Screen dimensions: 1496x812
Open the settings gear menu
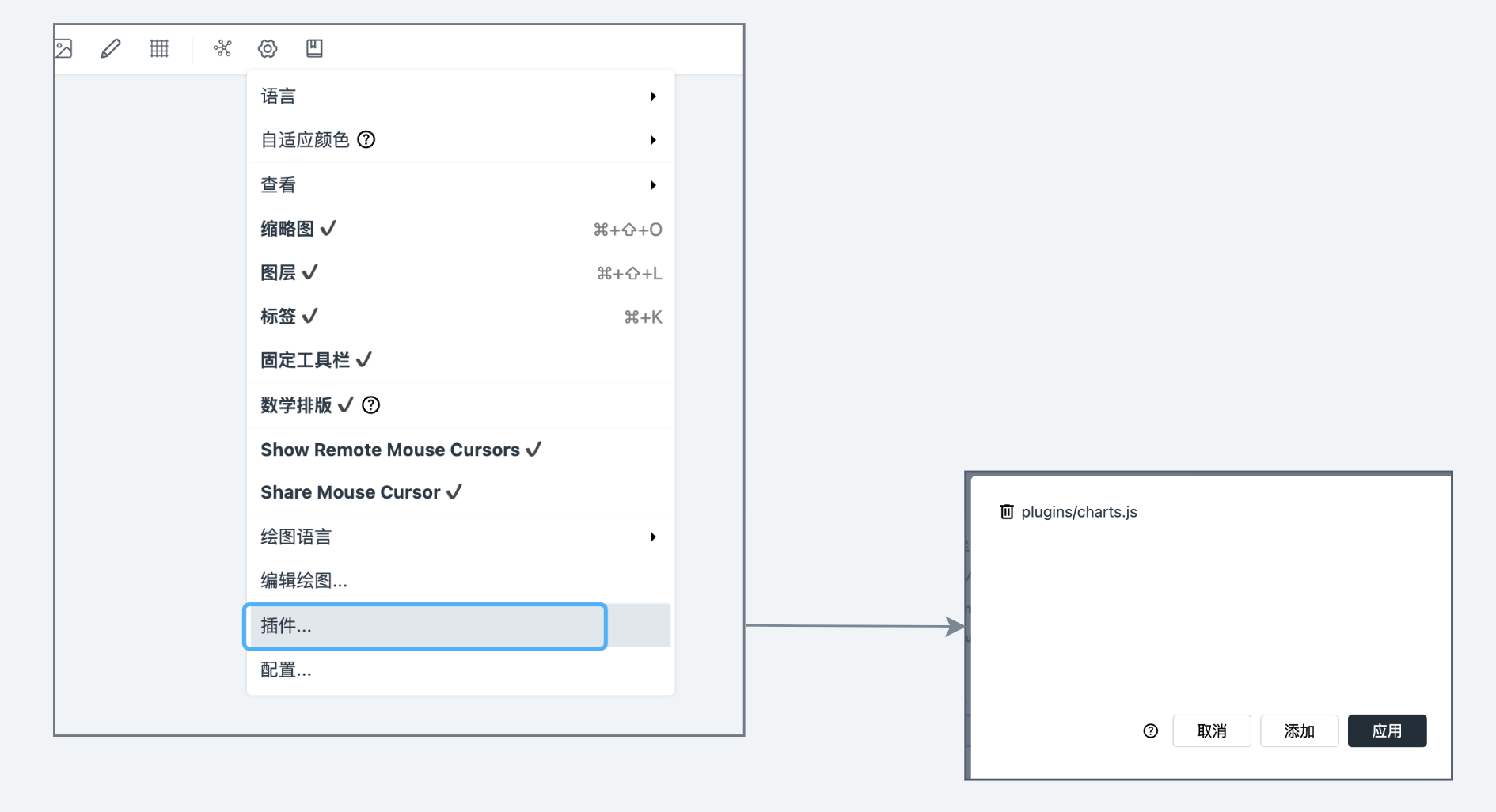point(268,49)
